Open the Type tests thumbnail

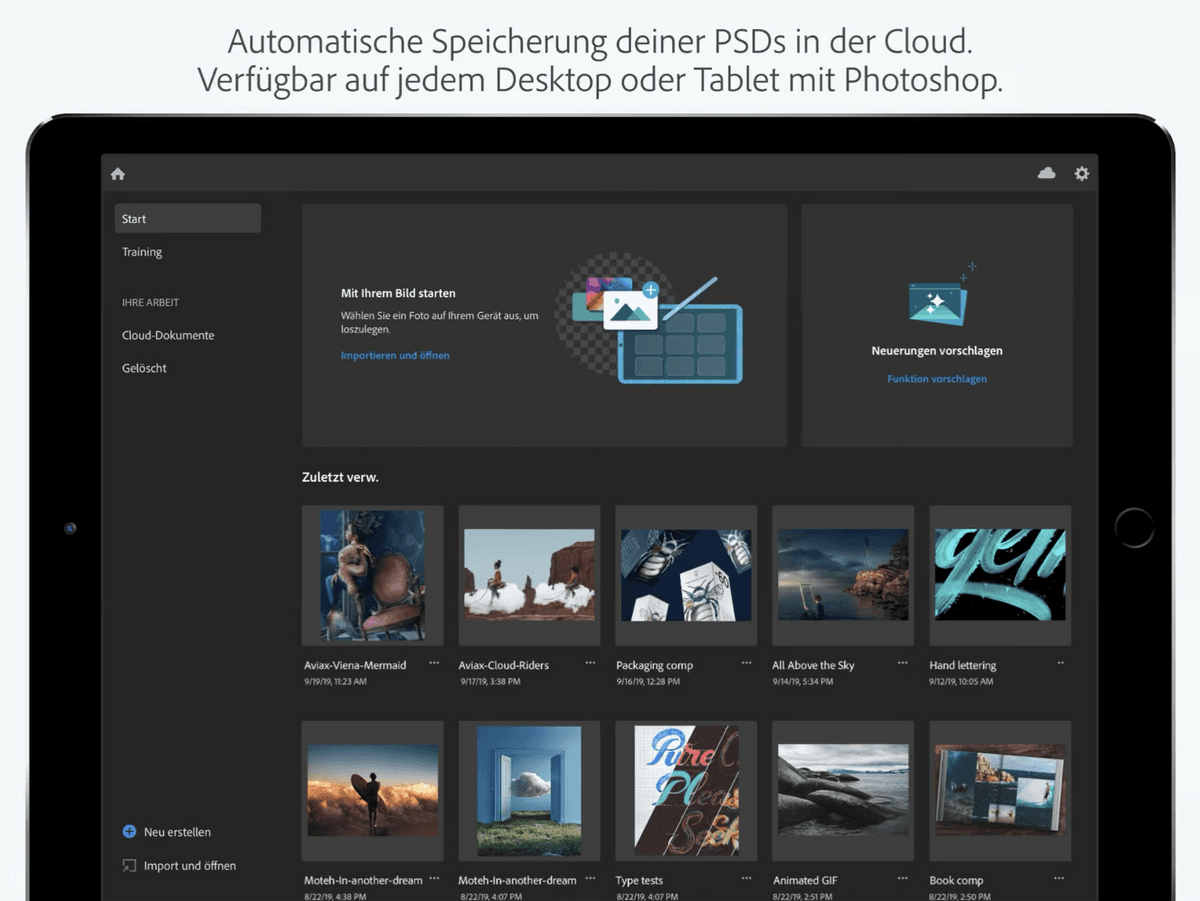pyautogui.click(x=686, y=790)
